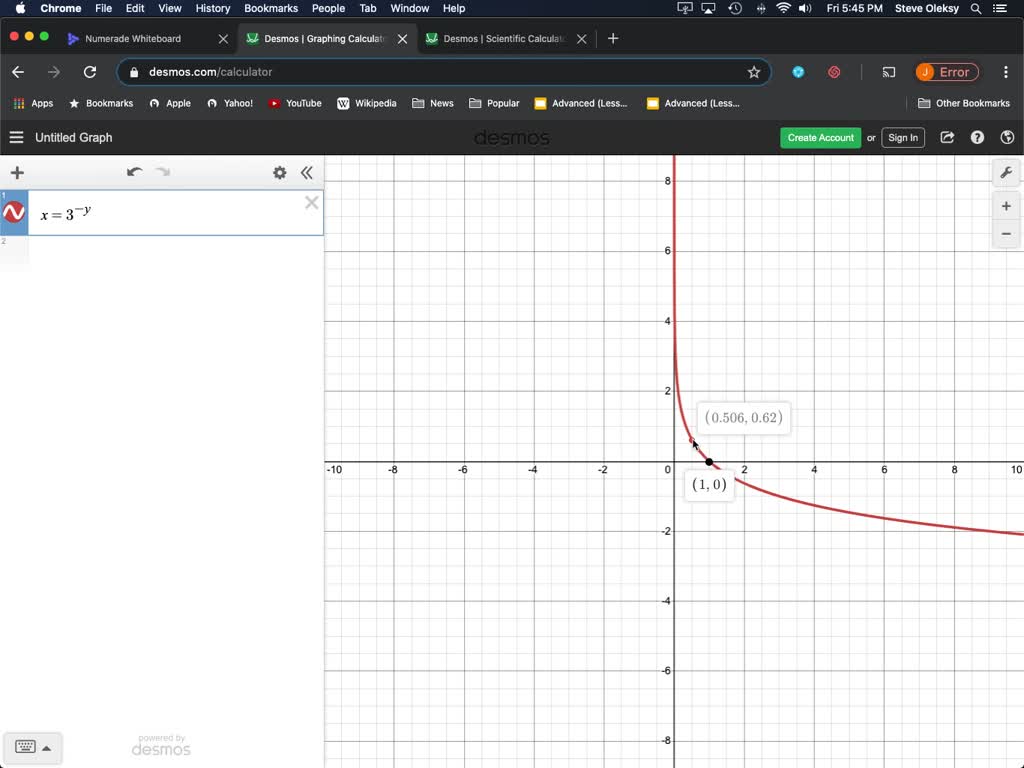Image resolution: width=1024 pixels, height=768 pixels.
Task: Expand the Other Bookmarks folder
Action: 964,103
